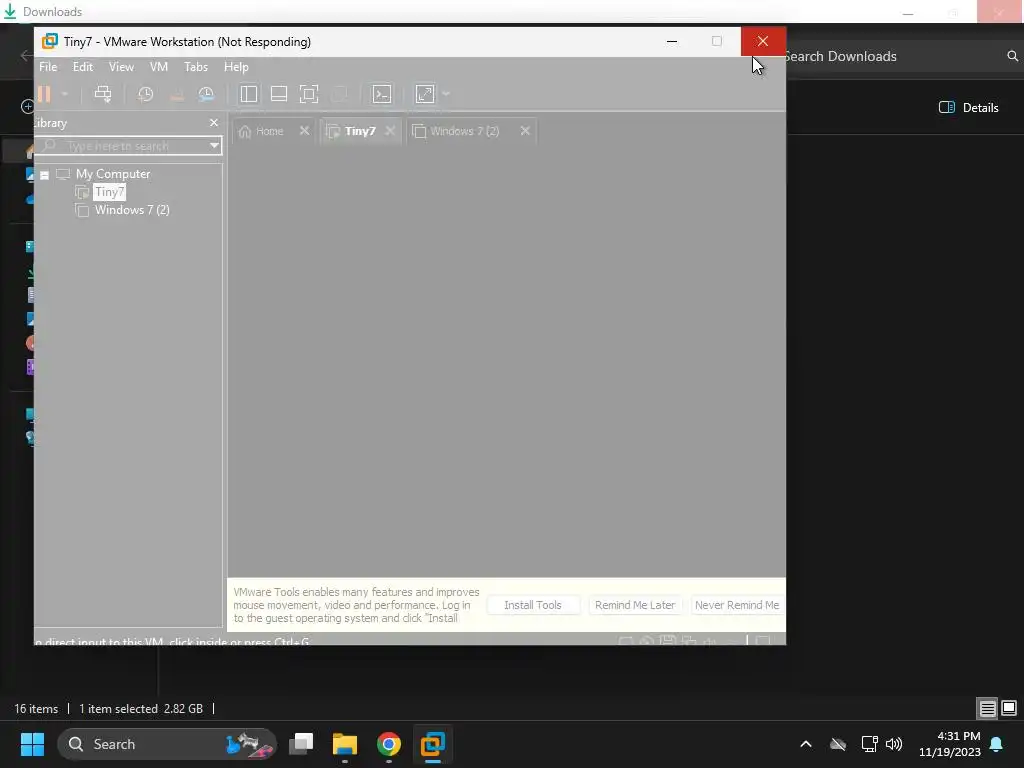1024x768 pixels.
Task: Select Tiny7 in the library tree
Action: click(109, 192)
